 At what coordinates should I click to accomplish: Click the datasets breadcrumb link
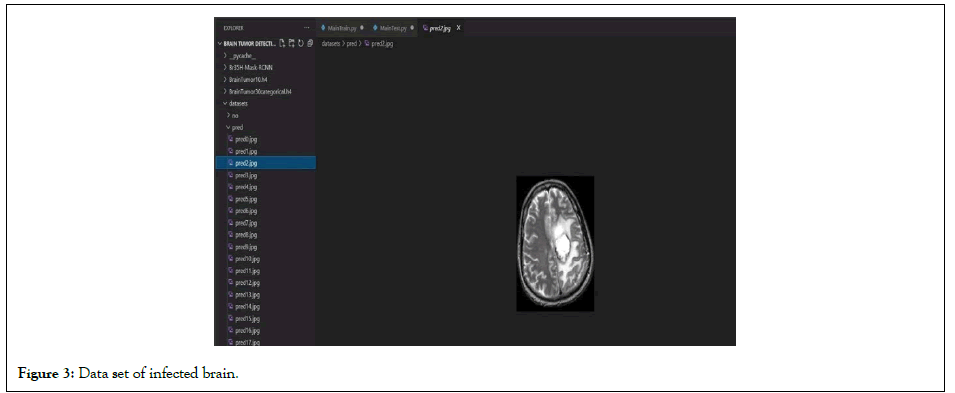[x=331, y=44]
